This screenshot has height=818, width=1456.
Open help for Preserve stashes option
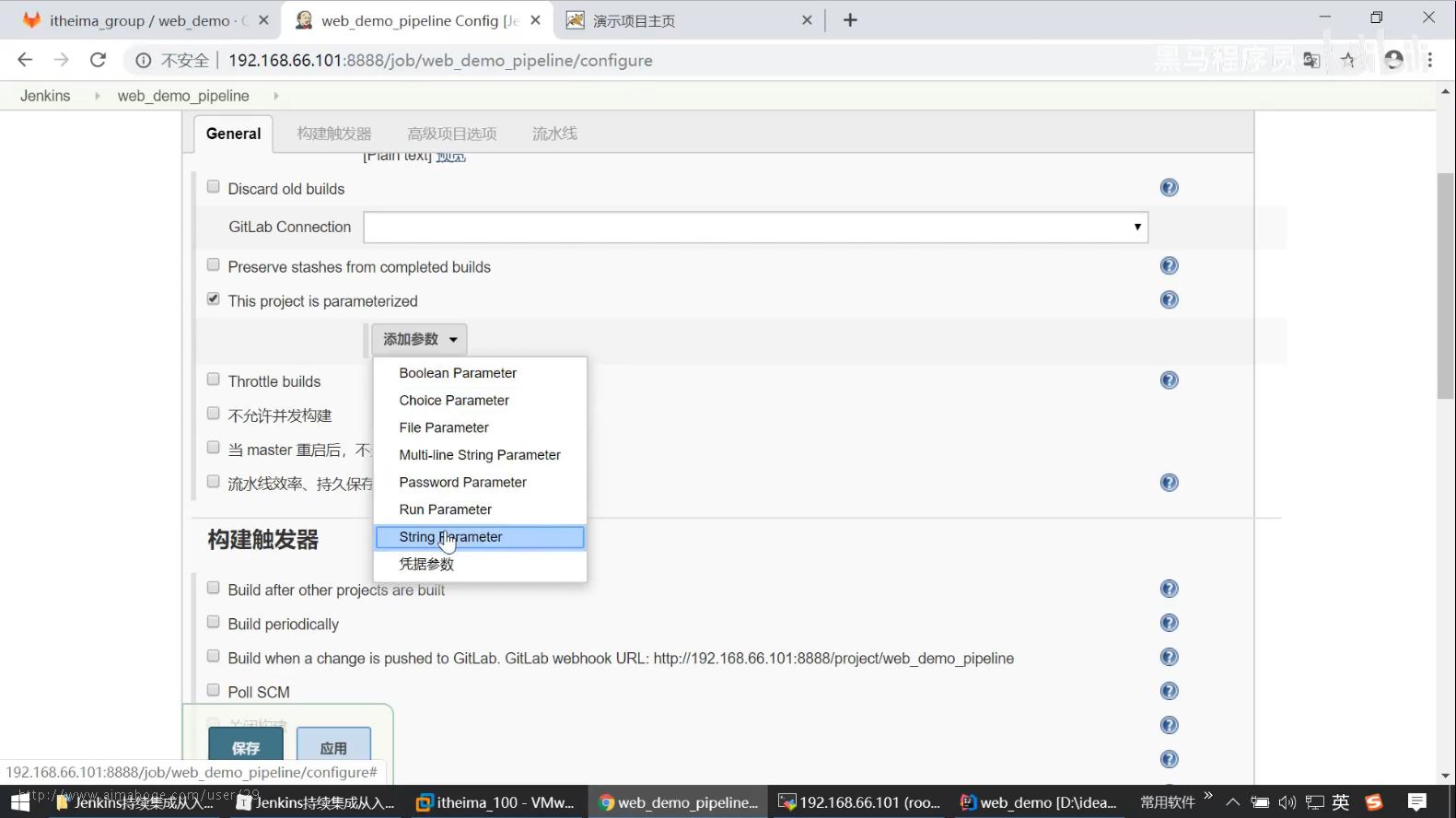pos(1169,266)
